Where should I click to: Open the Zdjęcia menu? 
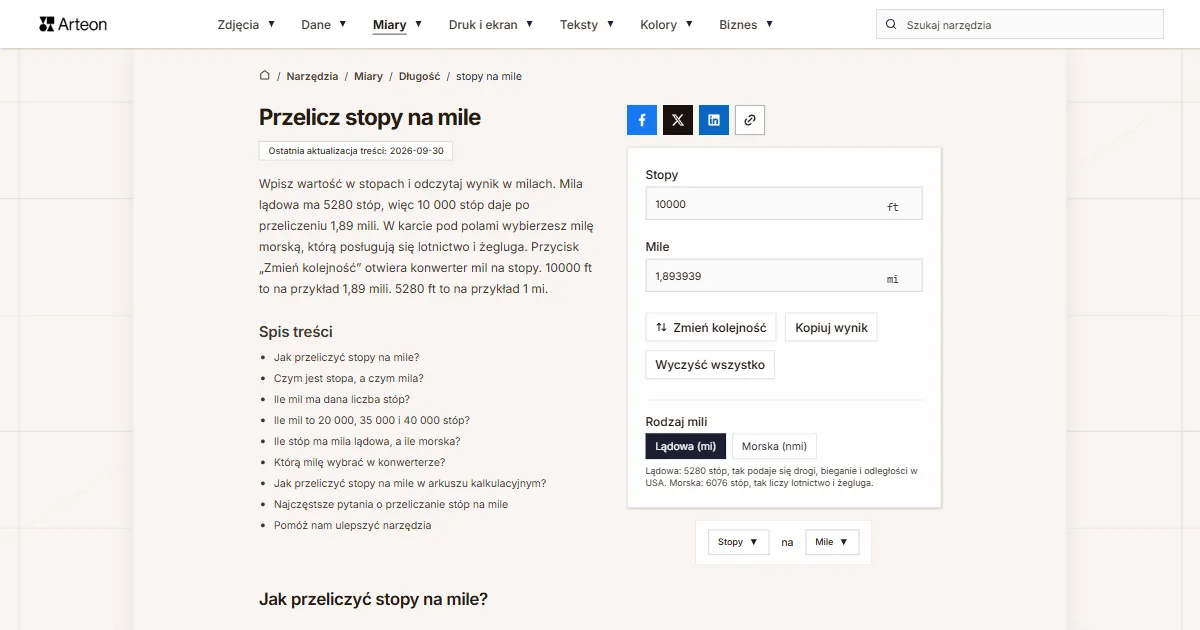click(x=246, y=25)
